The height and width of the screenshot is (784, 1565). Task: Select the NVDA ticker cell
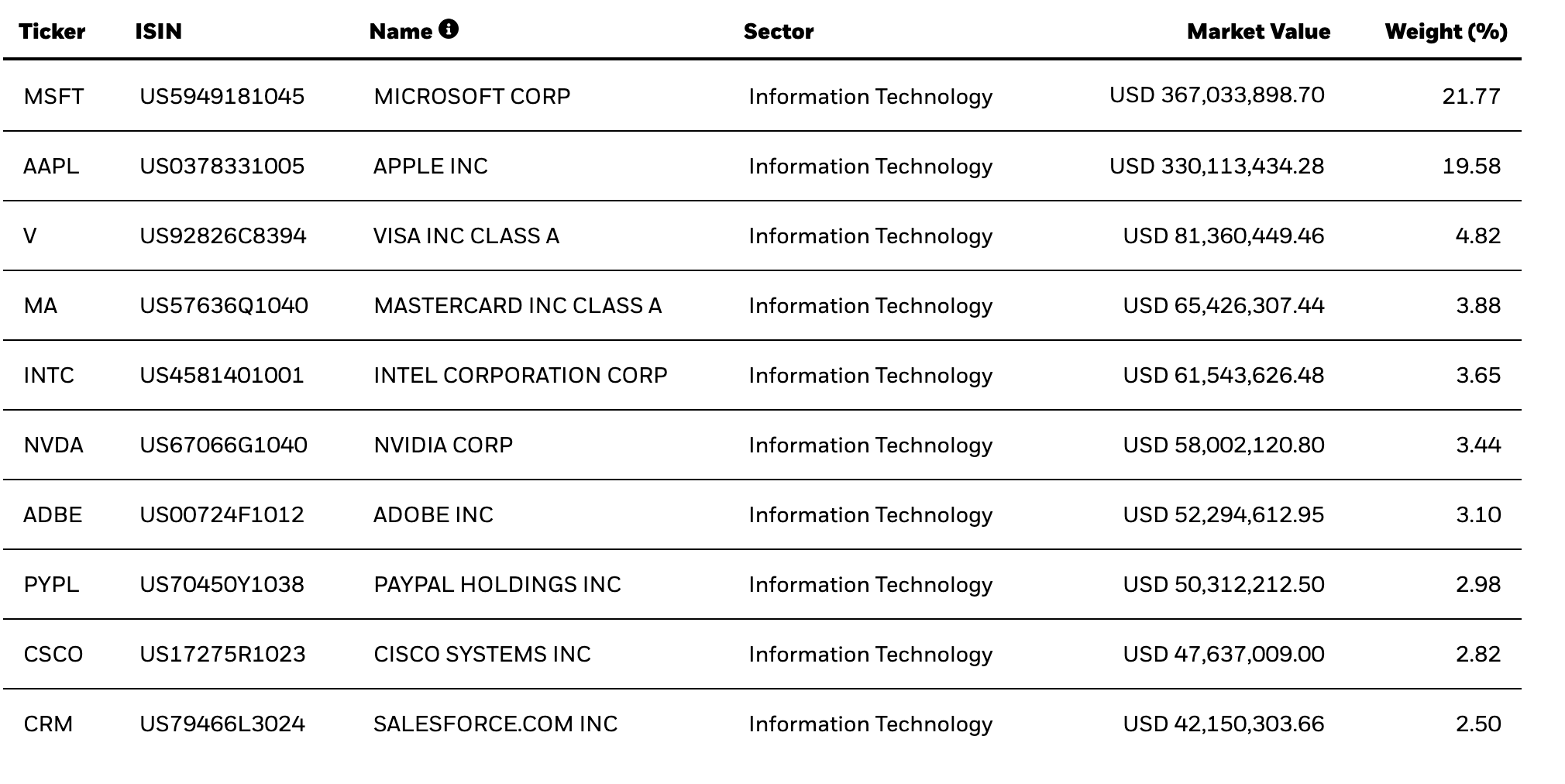tap(53, 445)
